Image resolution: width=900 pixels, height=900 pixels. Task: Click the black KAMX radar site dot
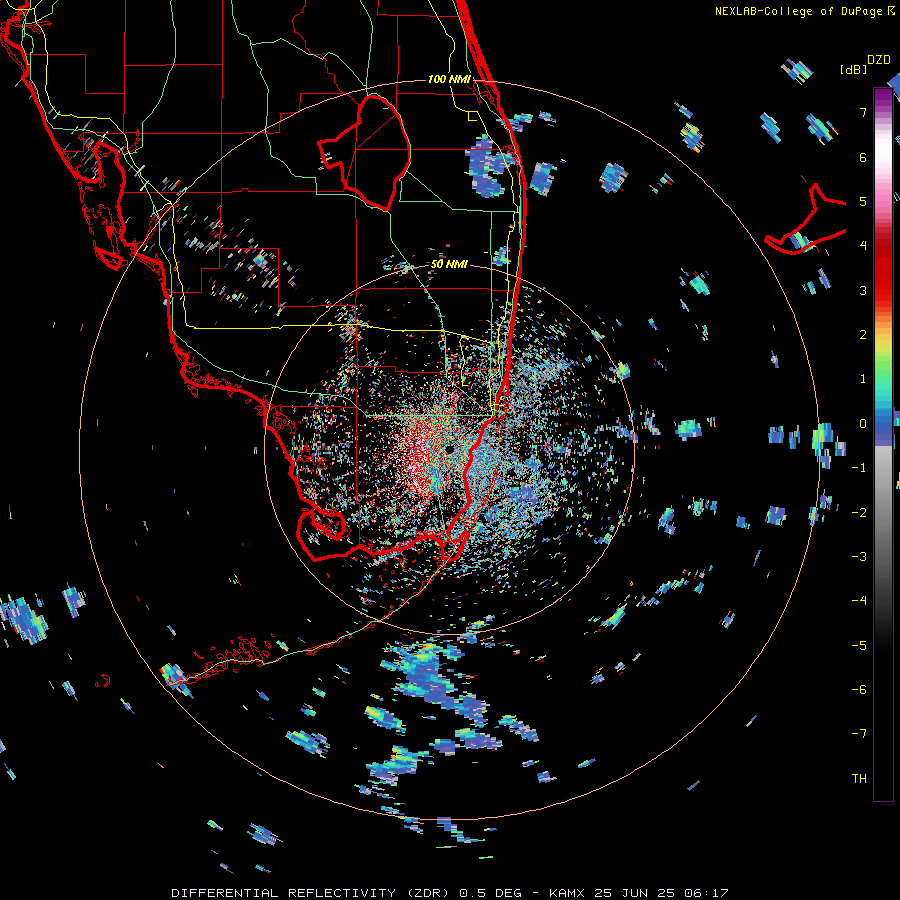tap(449, 449)
